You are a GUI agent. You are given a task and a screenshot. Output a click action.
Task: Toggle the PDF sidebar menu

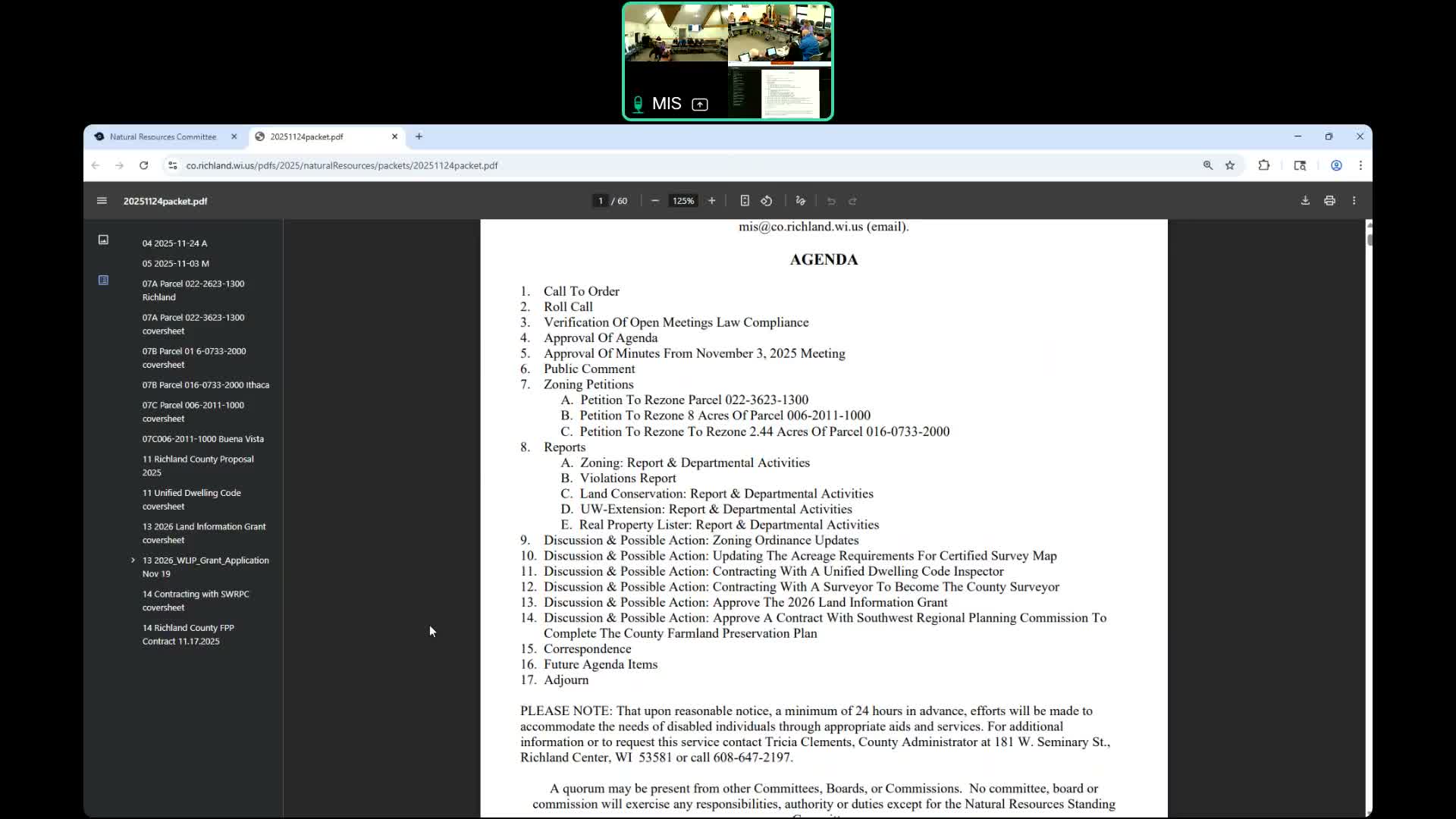[102, 201]
